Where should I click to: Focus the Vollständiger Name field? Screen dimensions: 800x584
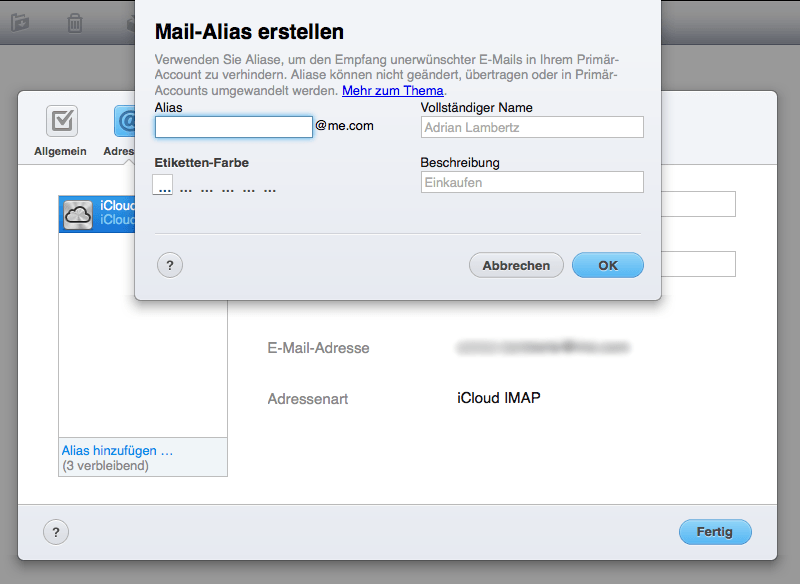pos(532,127)
